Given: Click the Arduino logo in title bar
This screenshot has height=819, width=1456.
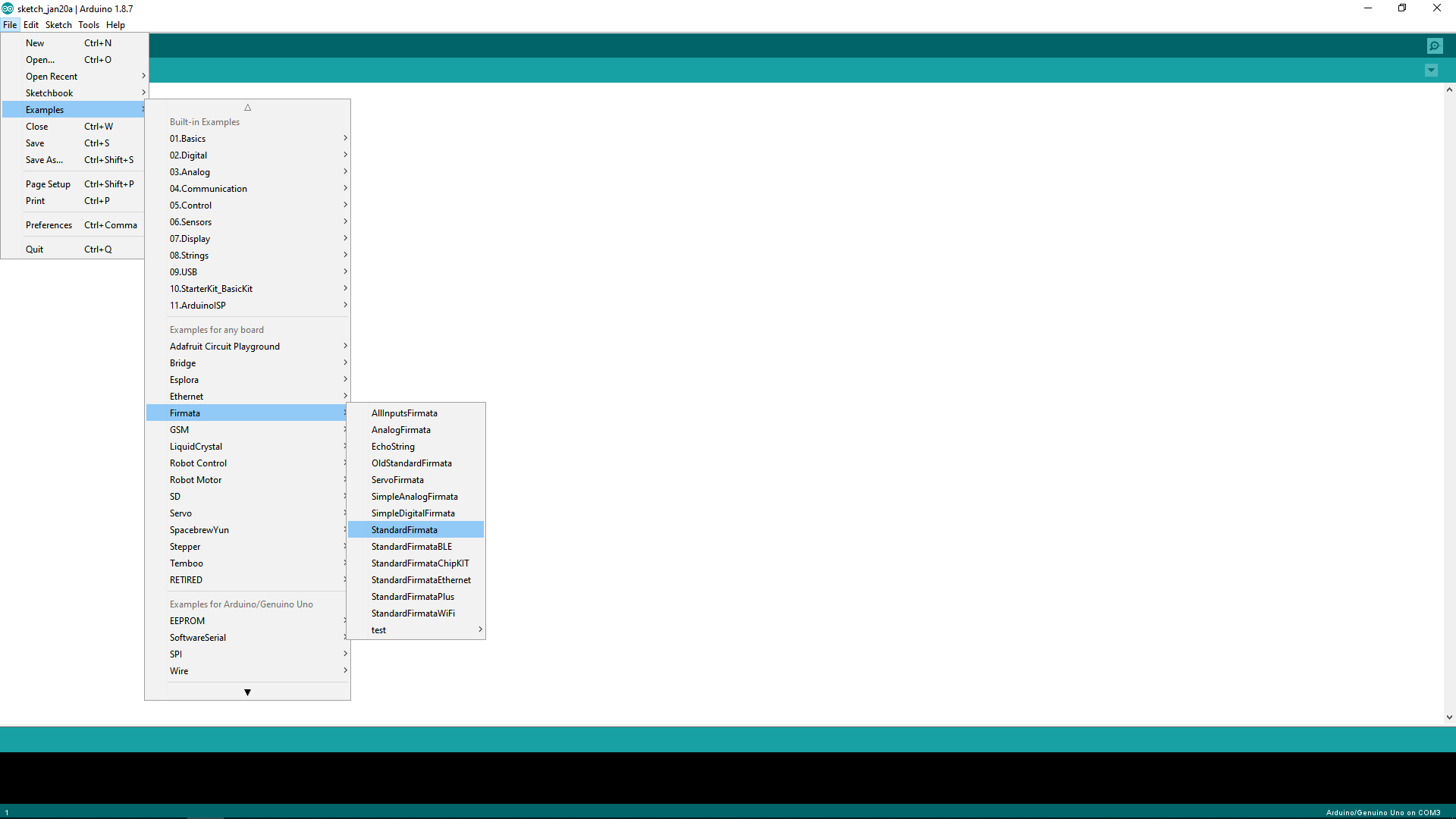Looking at the screenshot, I should click(x=8, y=8).
